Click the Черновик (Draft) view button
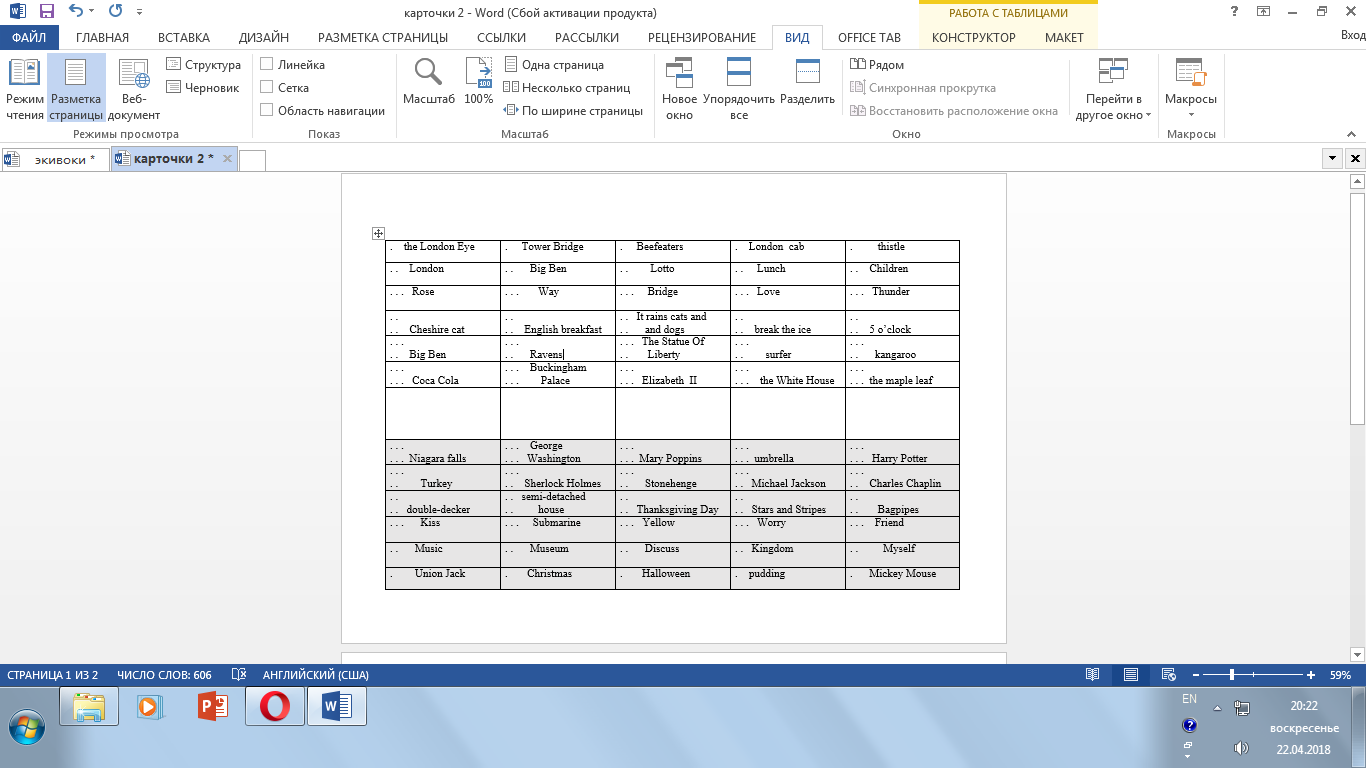1366x768 pixels. pyautogui.click(x=203, y=88)
